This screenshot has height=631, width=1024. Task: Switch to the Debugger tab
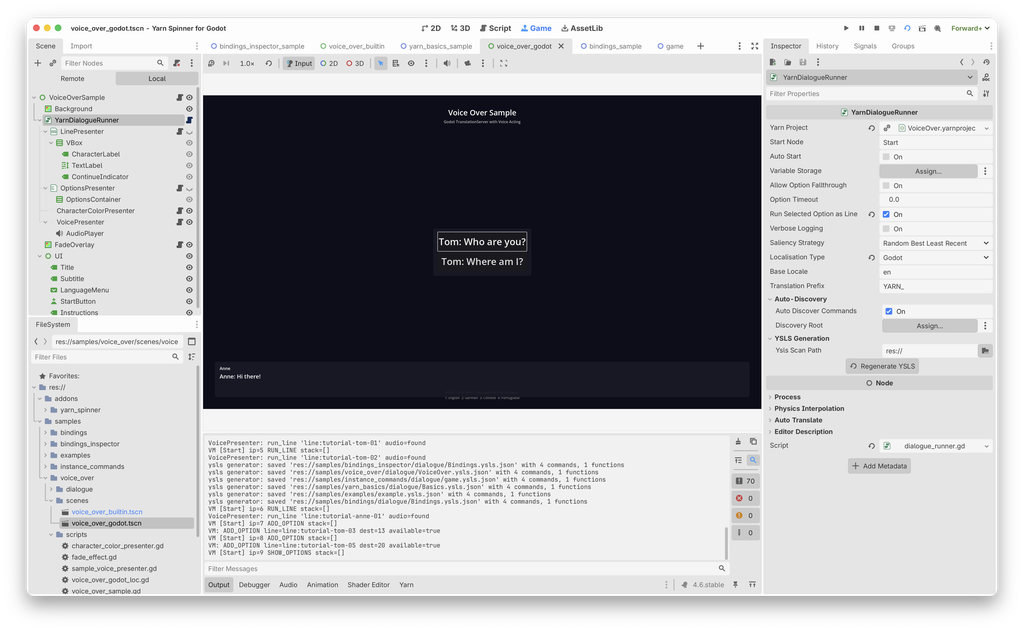[254, 584]
